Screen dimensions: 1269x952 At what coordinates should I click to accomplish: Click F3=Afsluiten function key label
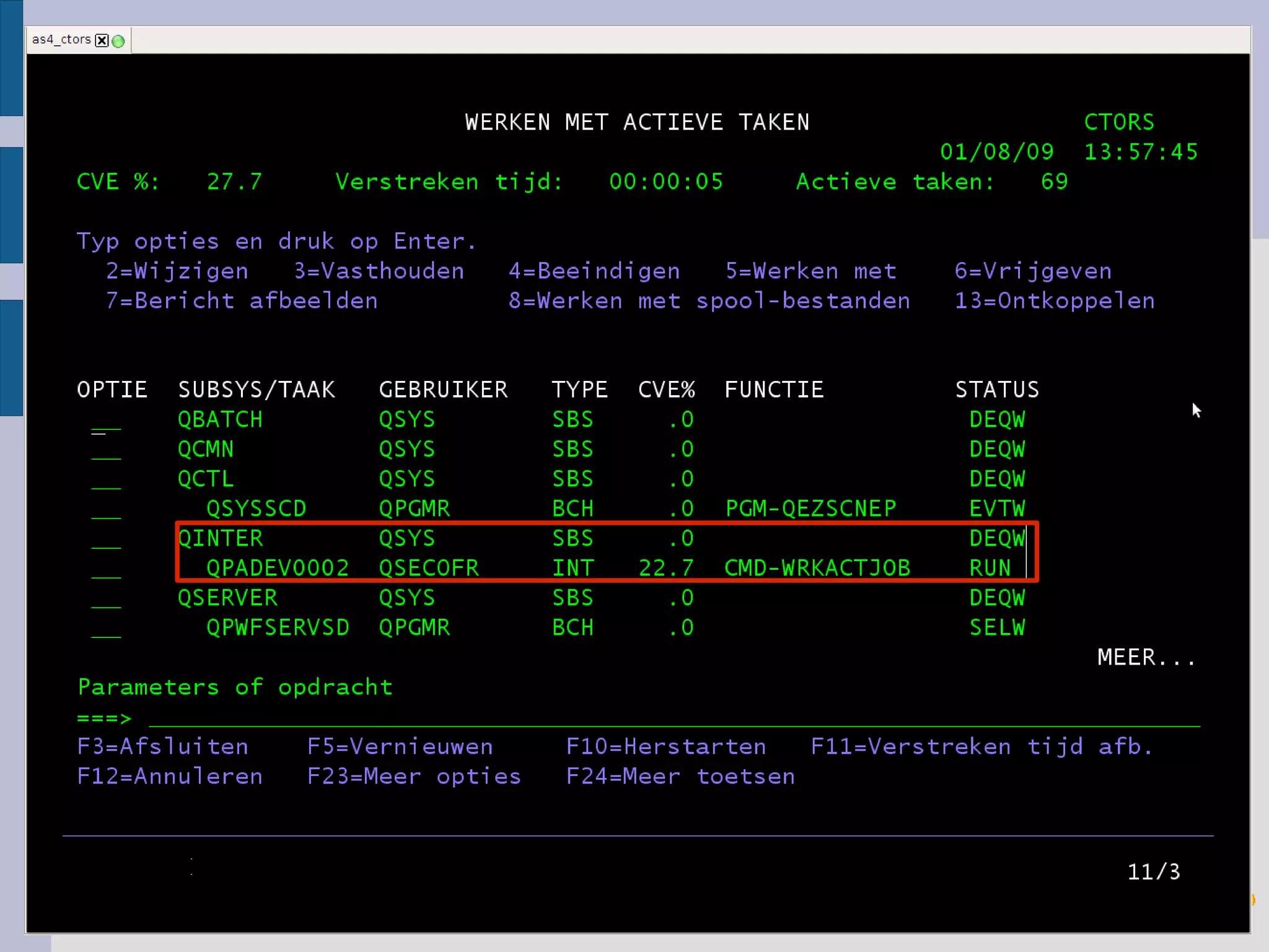pos(162,747)
